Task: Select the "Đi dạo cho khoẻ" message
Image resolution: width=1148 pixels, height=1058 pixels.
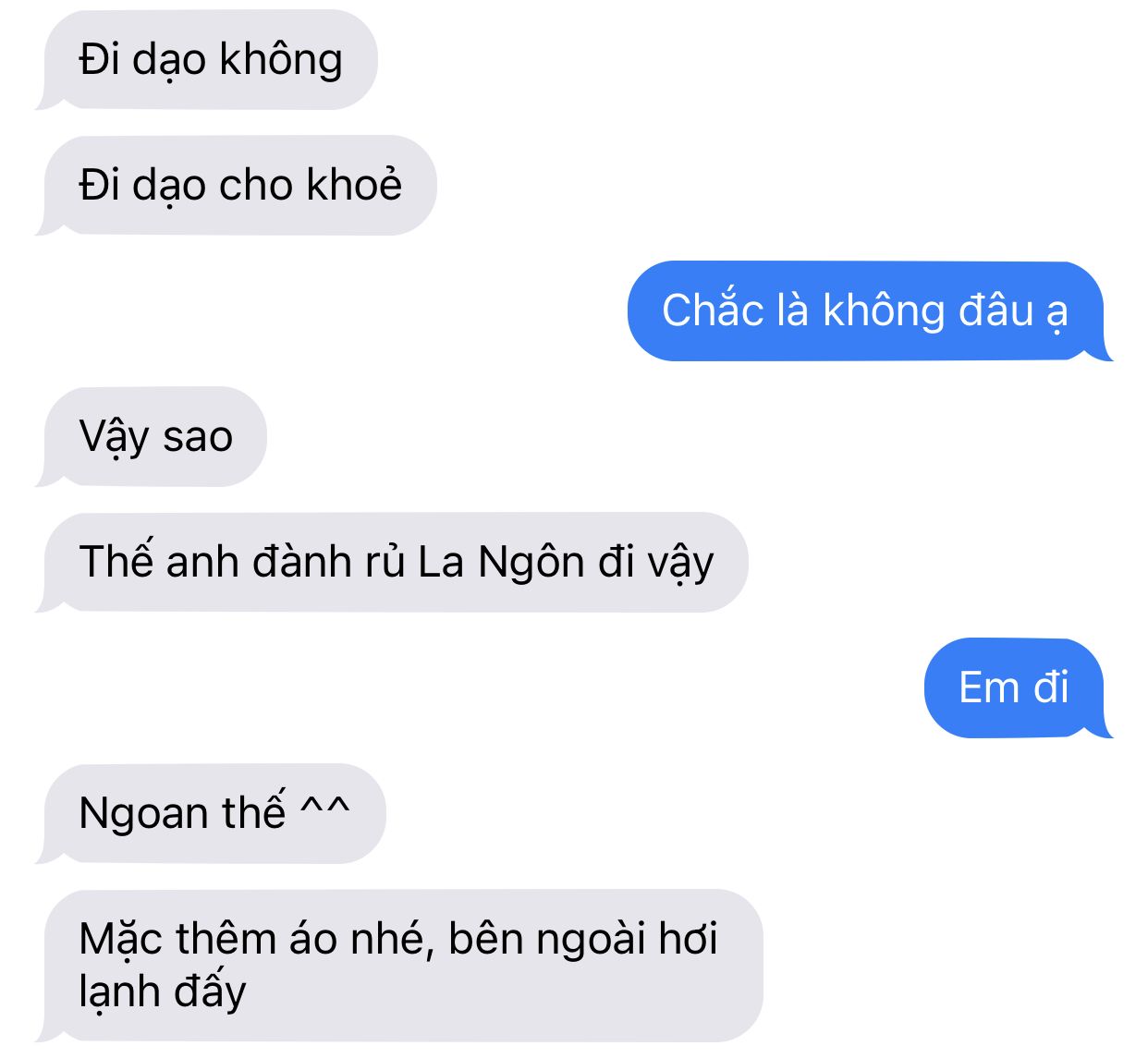Action: coord(239,185)
